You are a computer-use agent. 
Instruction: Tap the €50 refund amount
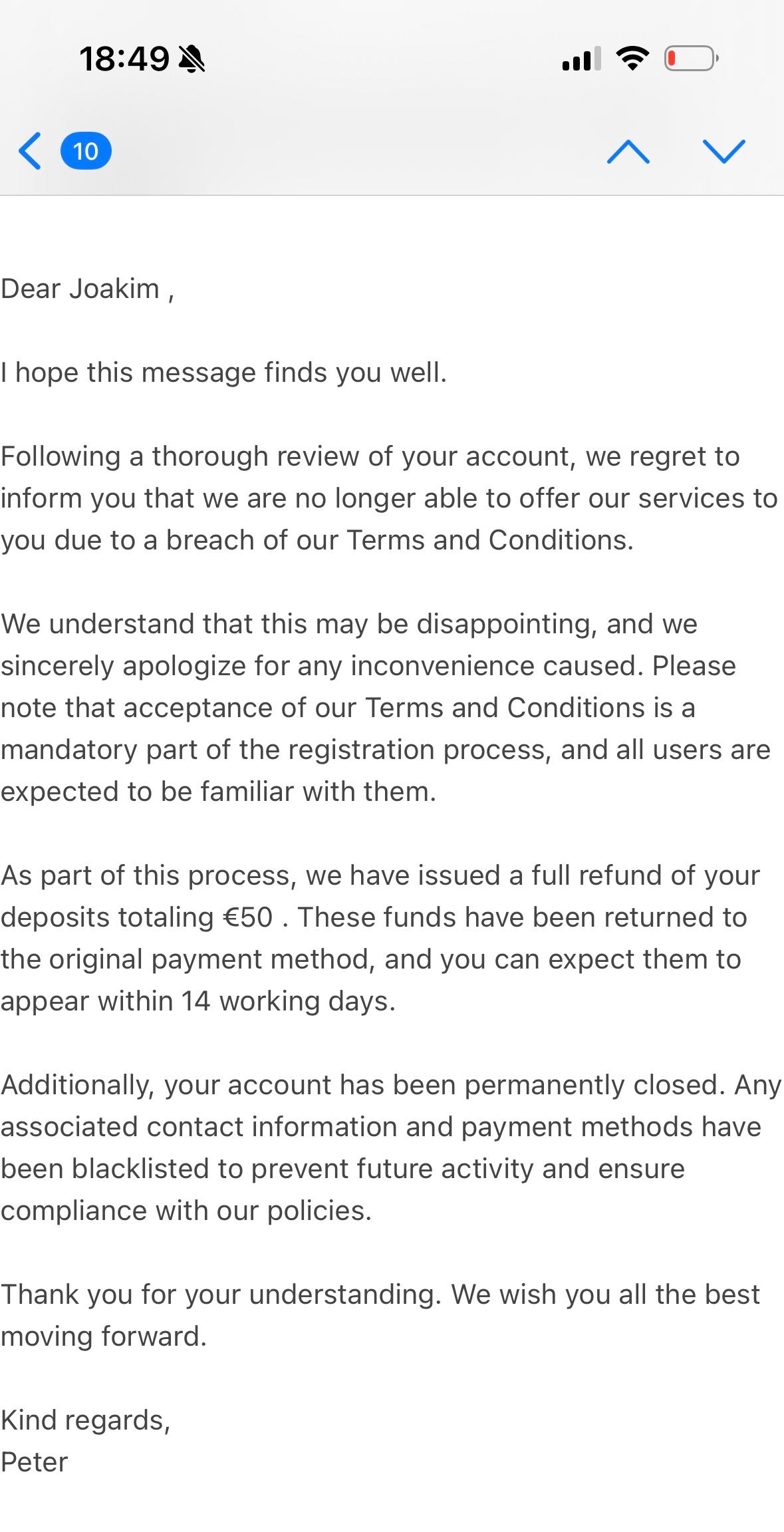[247, 917]
